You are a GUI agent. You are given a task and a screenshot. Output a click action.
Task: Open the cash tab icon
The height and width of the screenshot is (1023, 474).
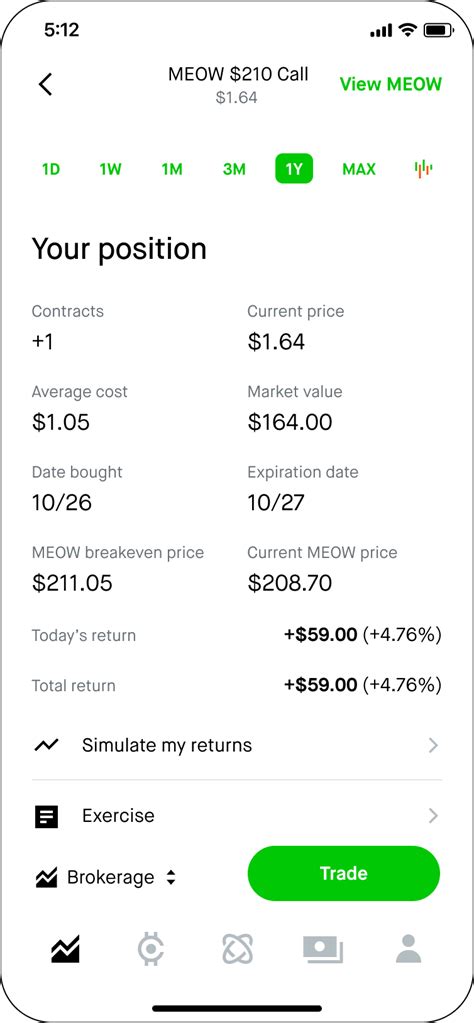(323, 949)
